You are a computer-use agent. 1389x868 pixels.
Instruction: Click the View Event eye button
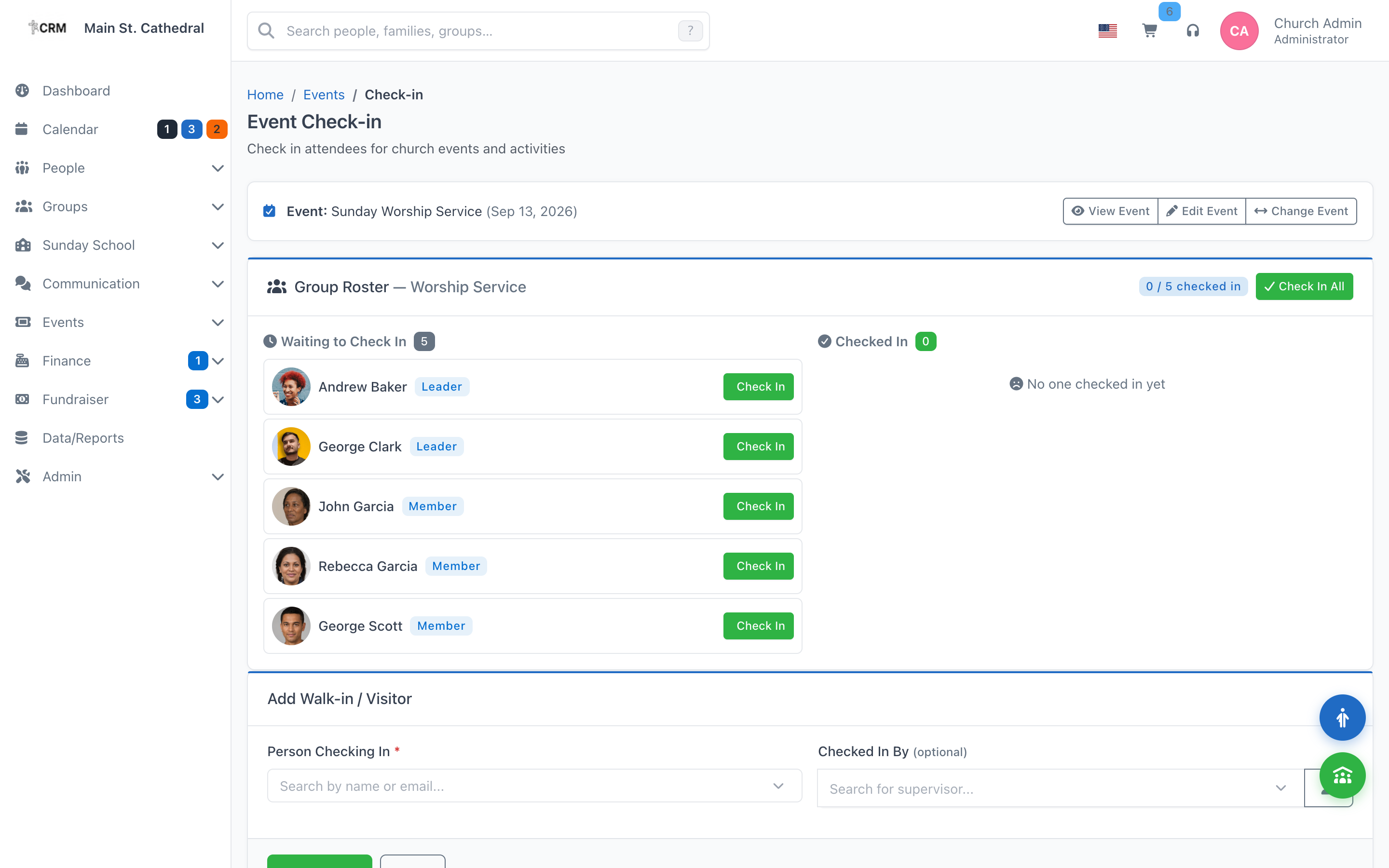(x=1110, y=211)
